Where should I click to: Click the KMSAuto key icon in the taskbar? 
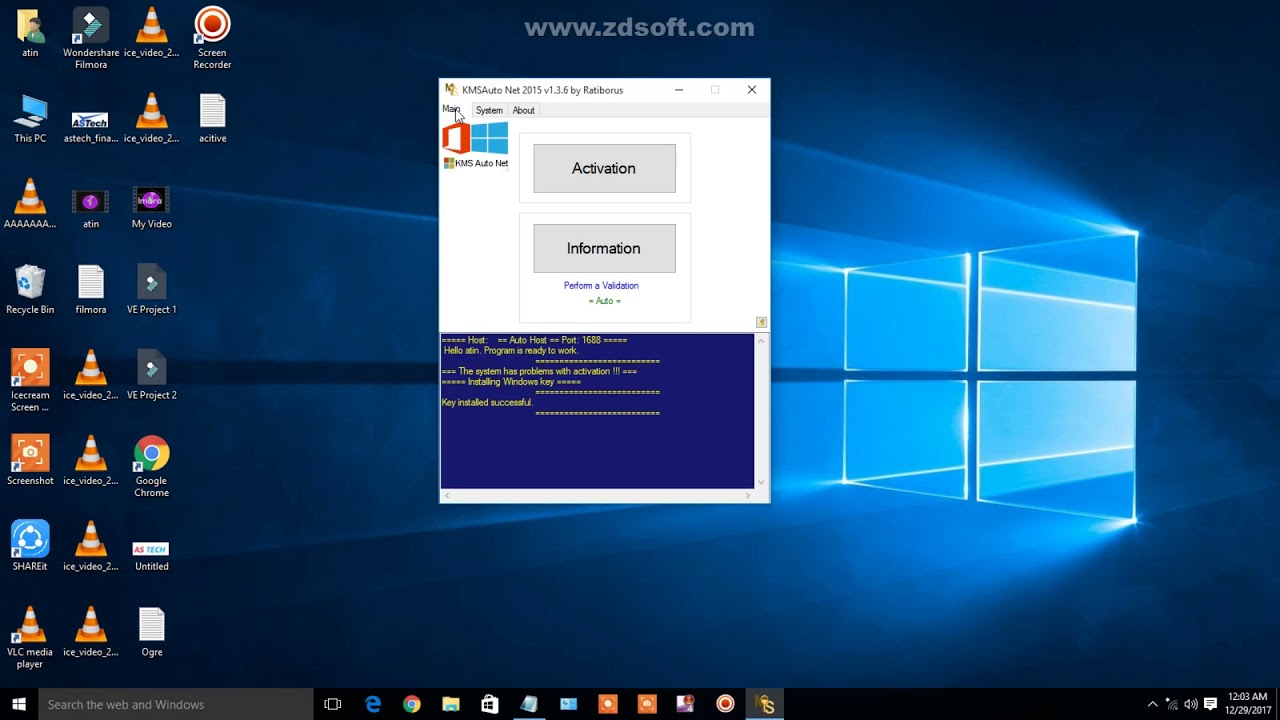tap(765, 704)
